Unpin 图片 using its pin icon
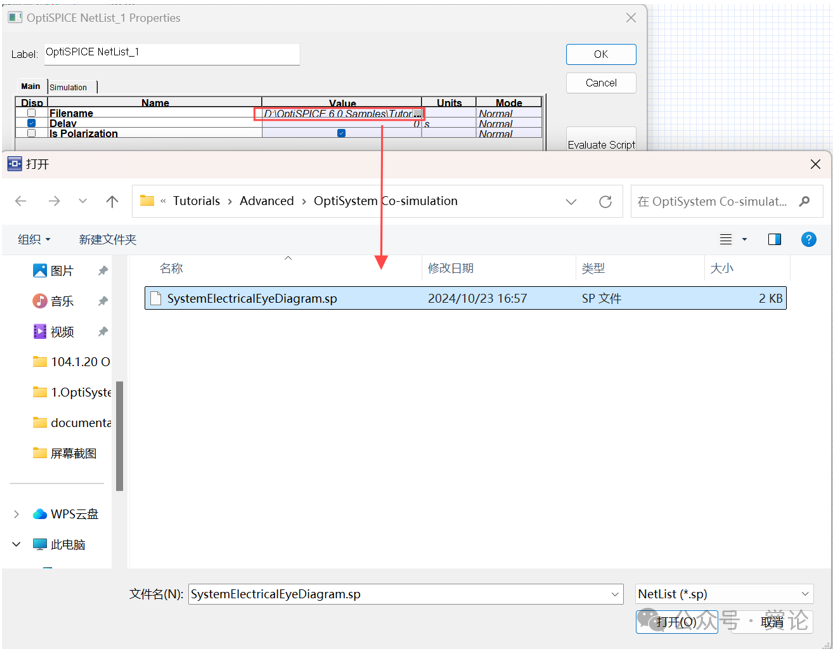 [103, 271]
